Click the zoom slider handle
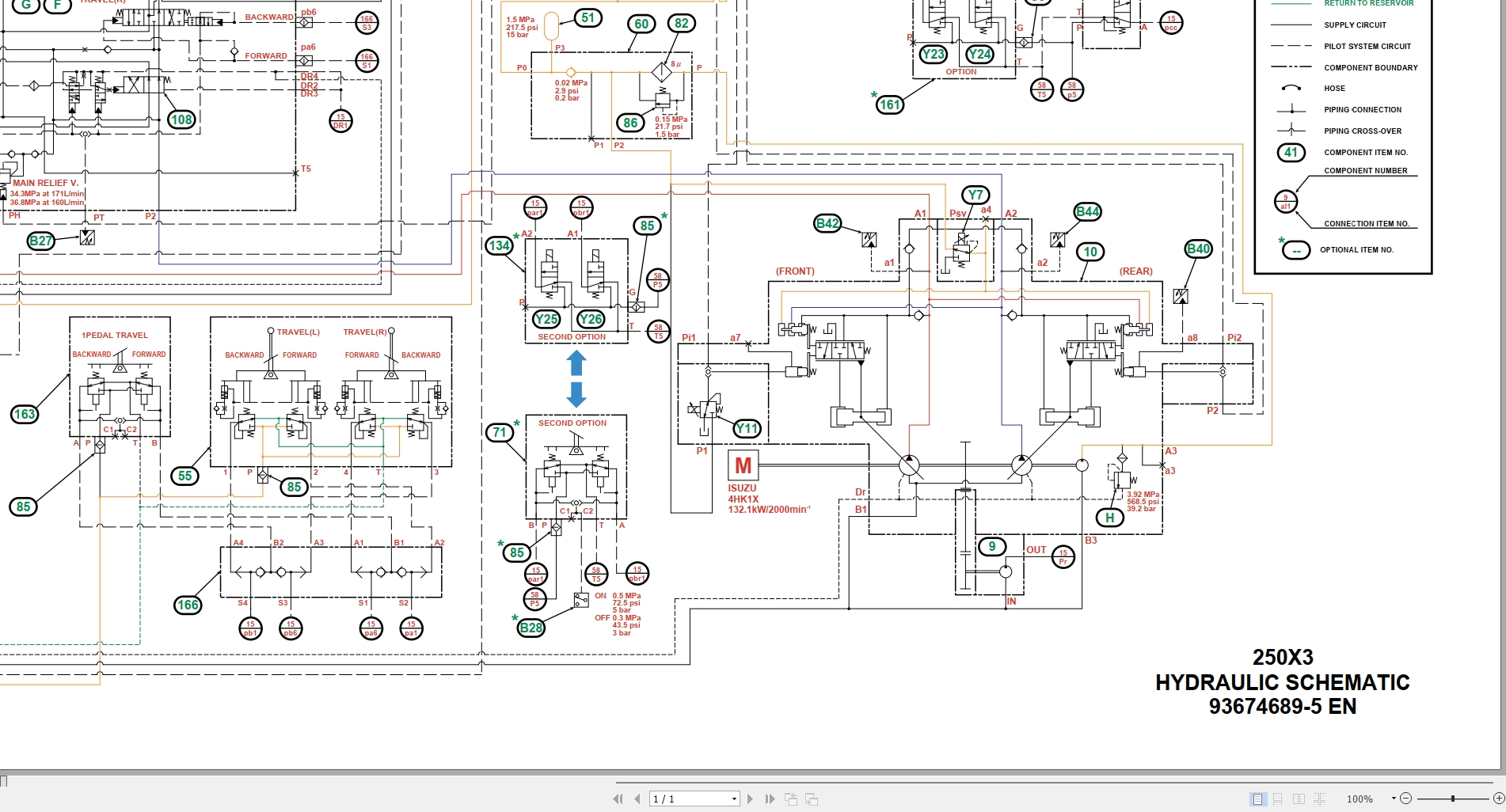 click(x=1452, y=799)
